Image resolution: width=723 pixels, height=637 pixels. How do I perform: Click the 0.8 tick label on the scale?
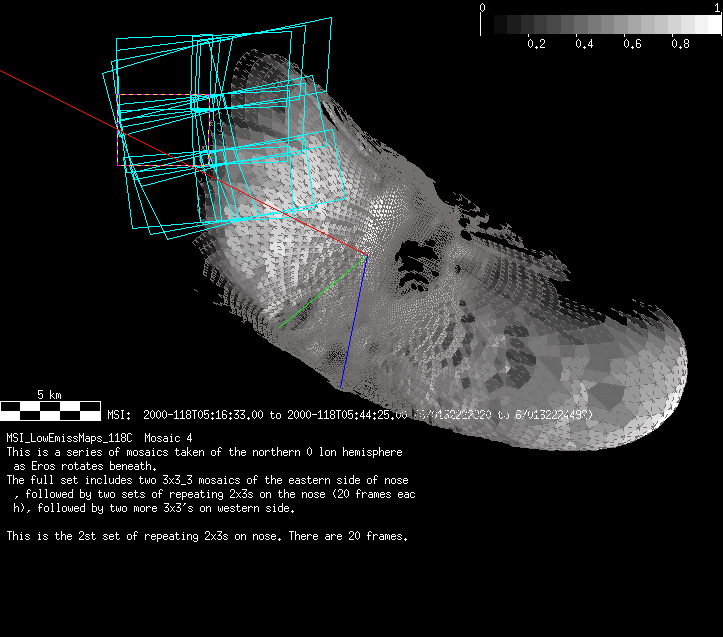coord(680,44)
